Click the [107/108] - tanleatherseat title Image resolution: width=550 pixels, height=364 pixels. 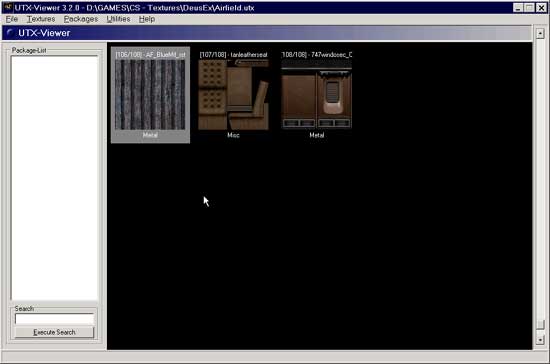233,55
